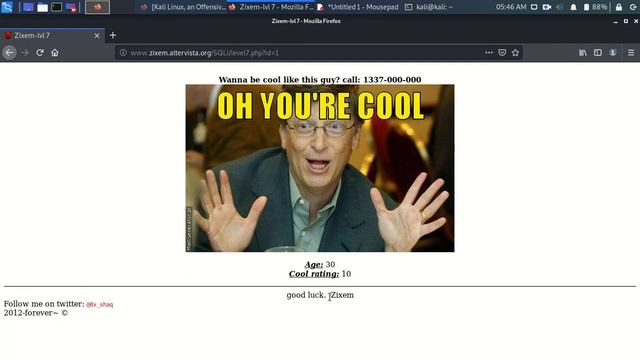Reload the current page

click(40, 53)
